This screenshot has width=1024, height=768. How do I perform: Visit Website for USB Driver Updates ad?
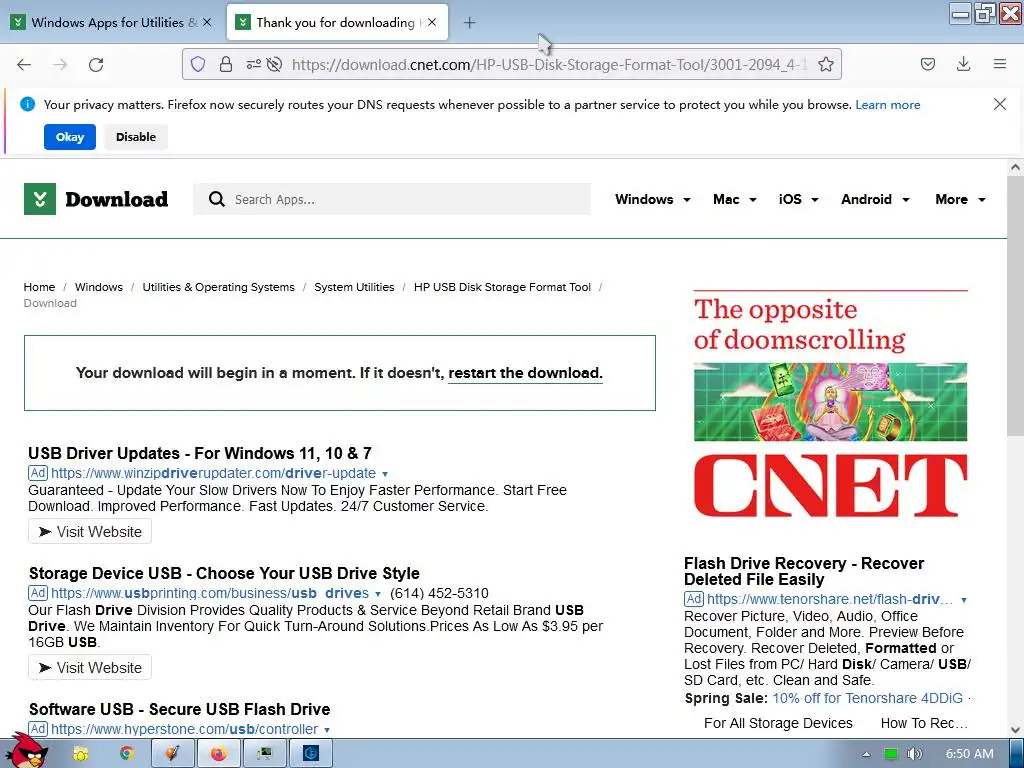click(90, 532)
